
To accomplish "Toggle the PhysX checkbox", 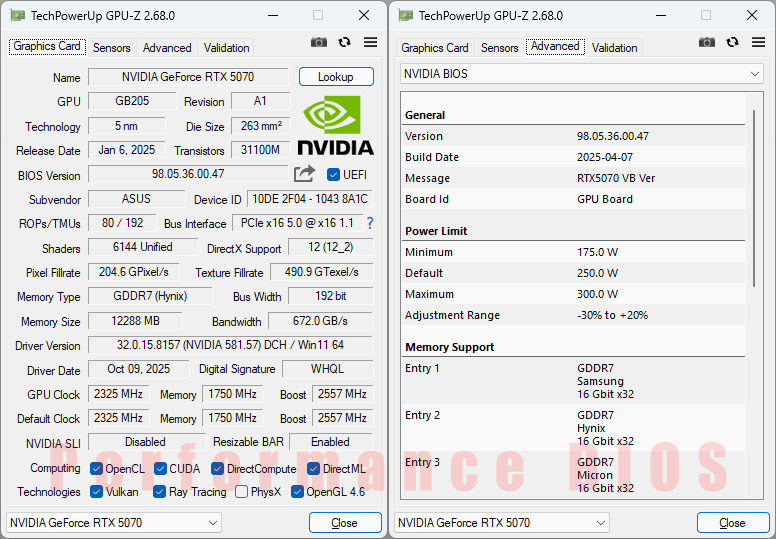I will tap(242, 492).
